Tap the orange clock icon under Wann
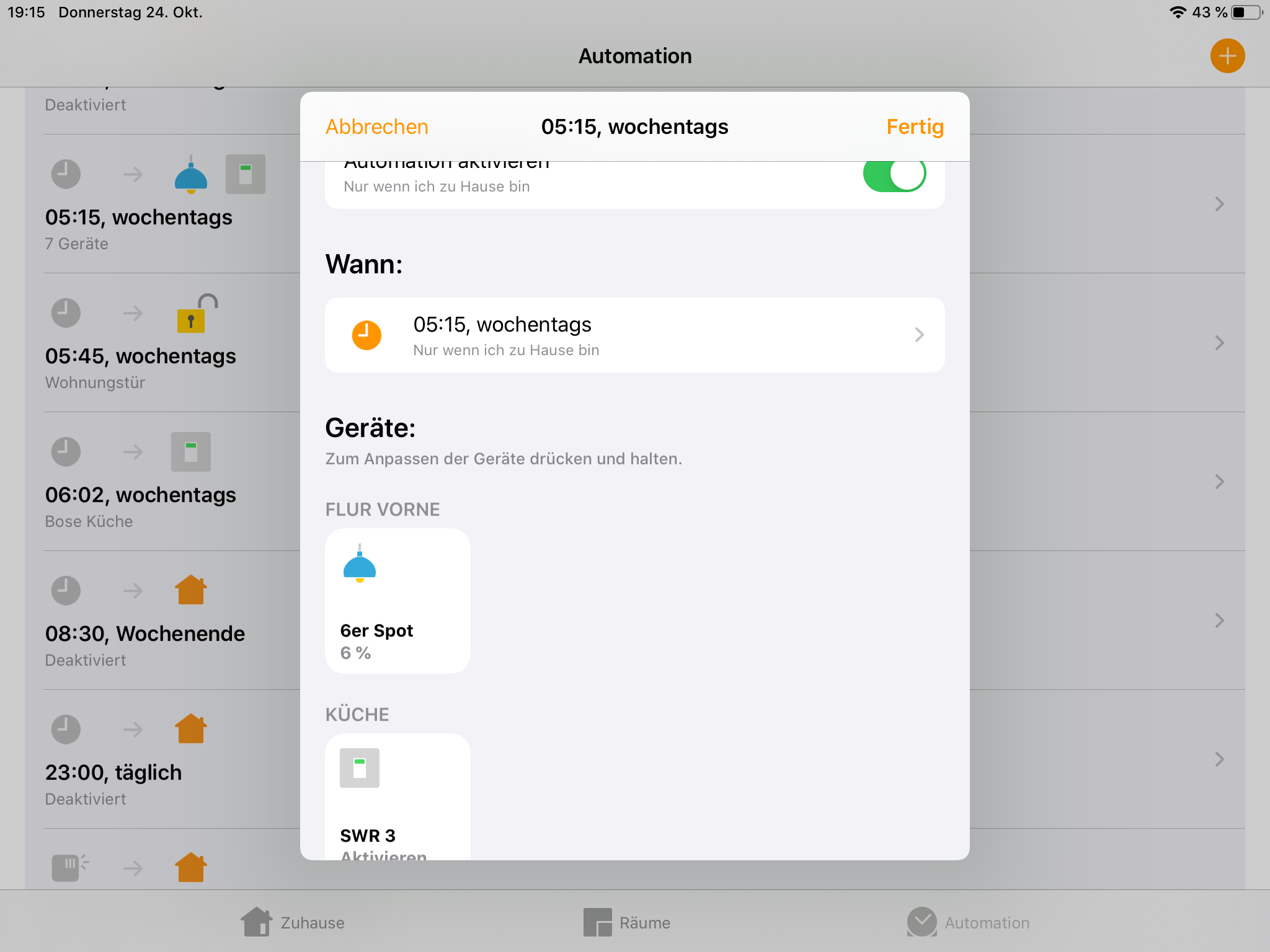The image size is (1270, 952). click(x=366, y=335)
